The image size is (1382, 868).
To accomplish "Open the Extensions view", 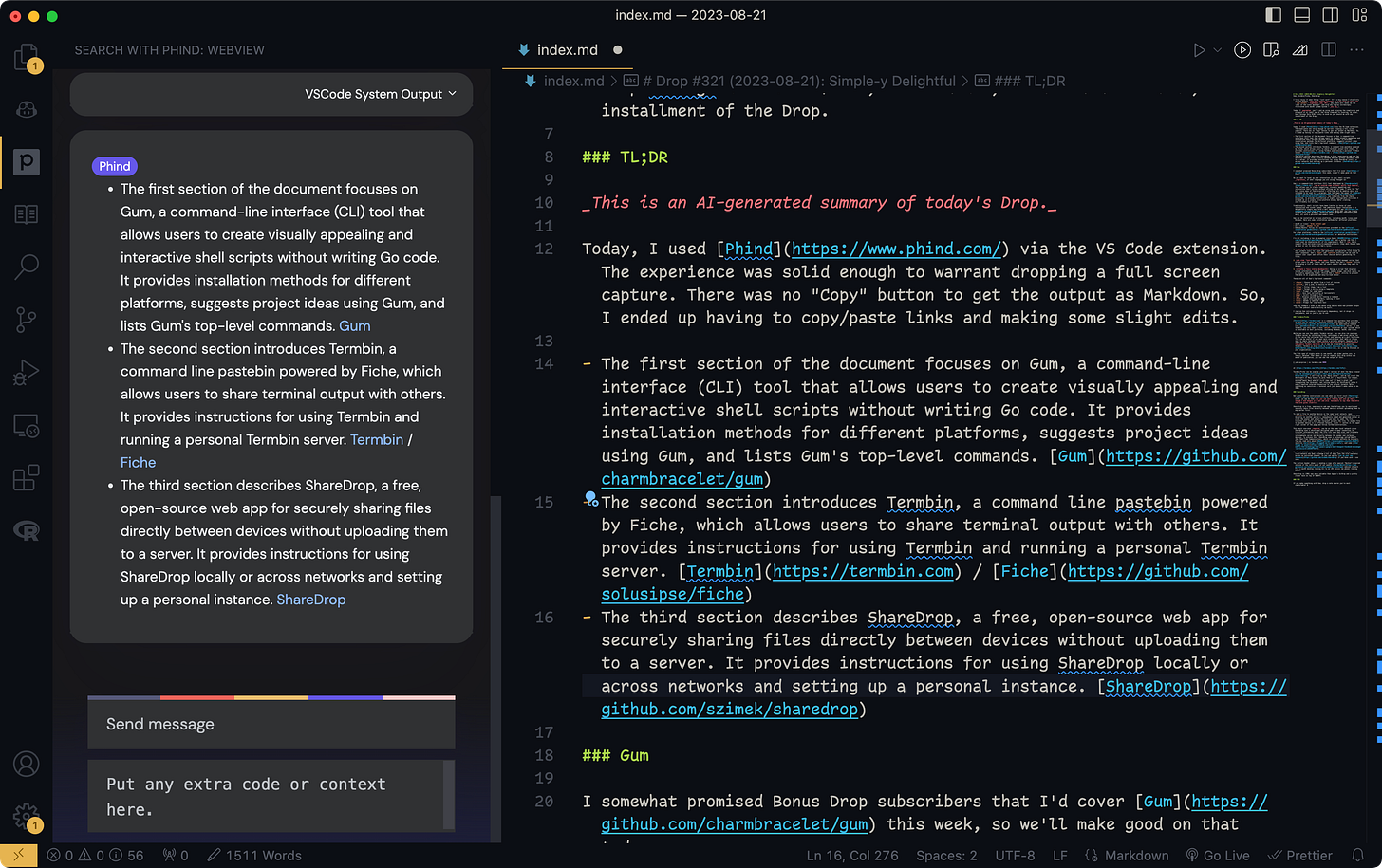I will pyautogui.click(x=27, y=477).
